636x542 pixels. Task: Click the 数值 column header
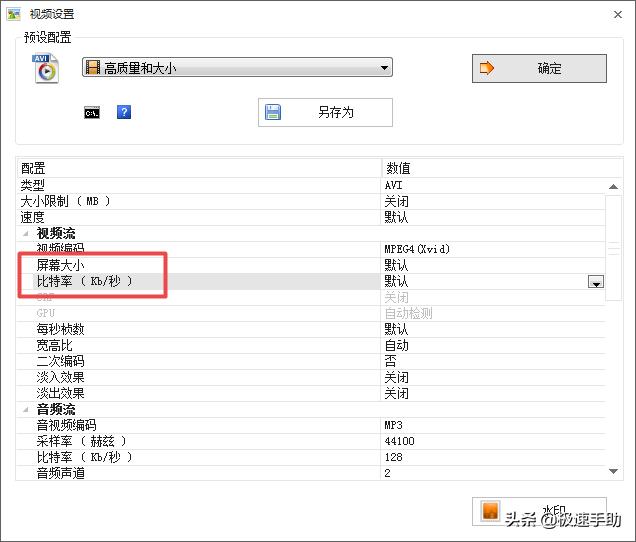502,168
